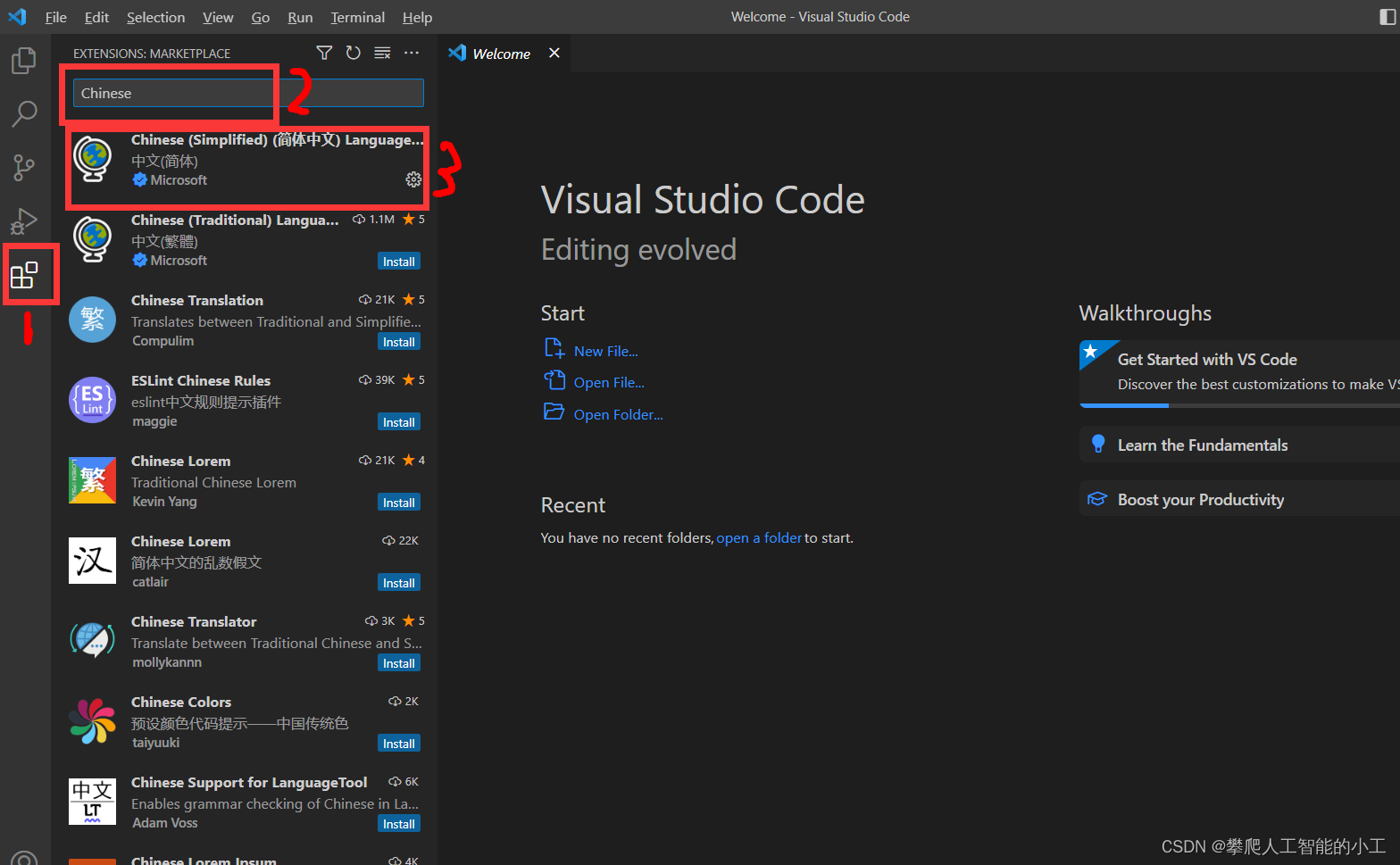Image resolution: width=1400 pixels, height=865 pixels.
Task: Click the Open Folder icon under Start
Action: (554, 412)
